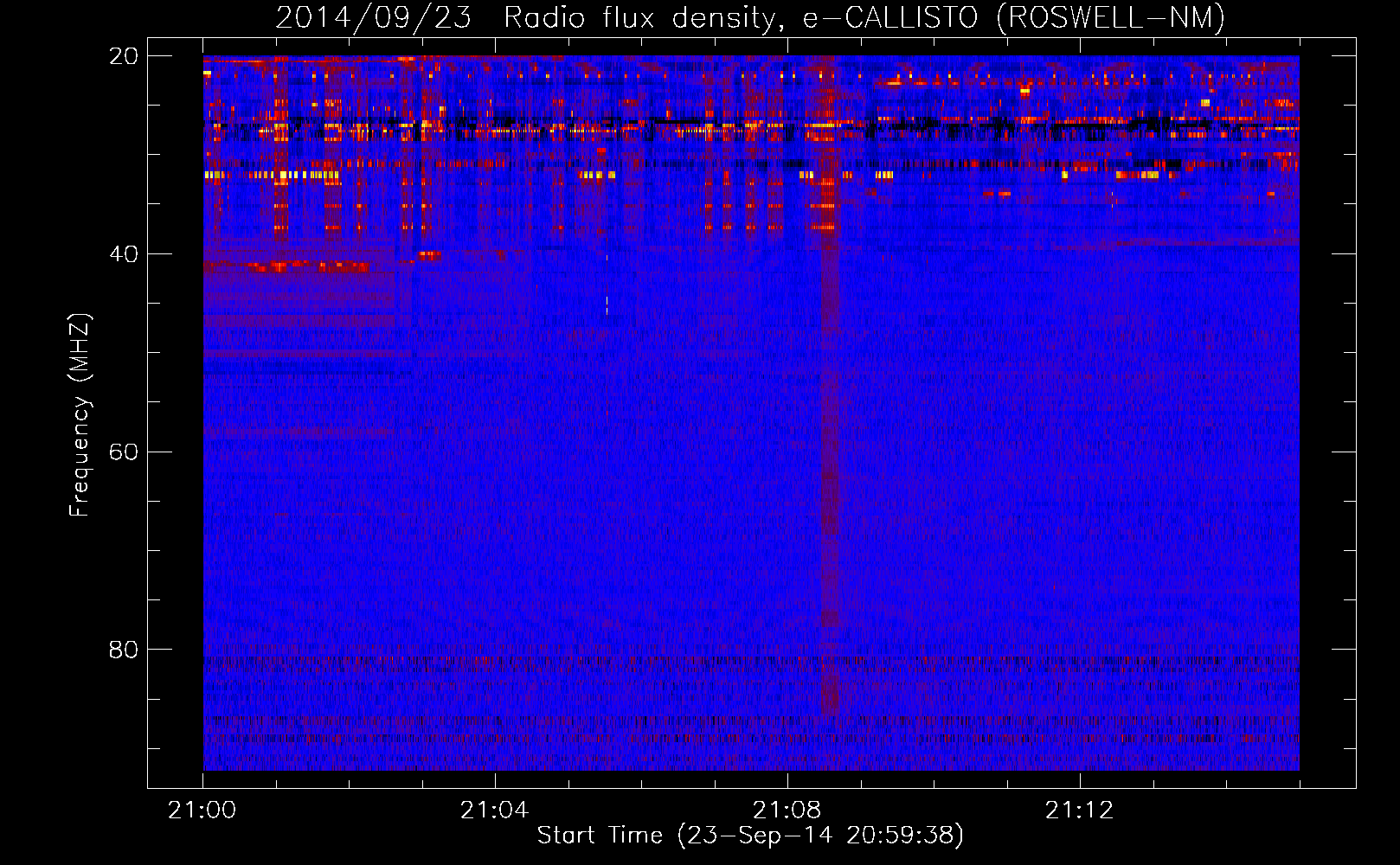The image size is (1400, 865).
Task: Click the vertical radio burst near 21:08 at 60 MHz
Action: pyautogui.click(x=830, y=452)
